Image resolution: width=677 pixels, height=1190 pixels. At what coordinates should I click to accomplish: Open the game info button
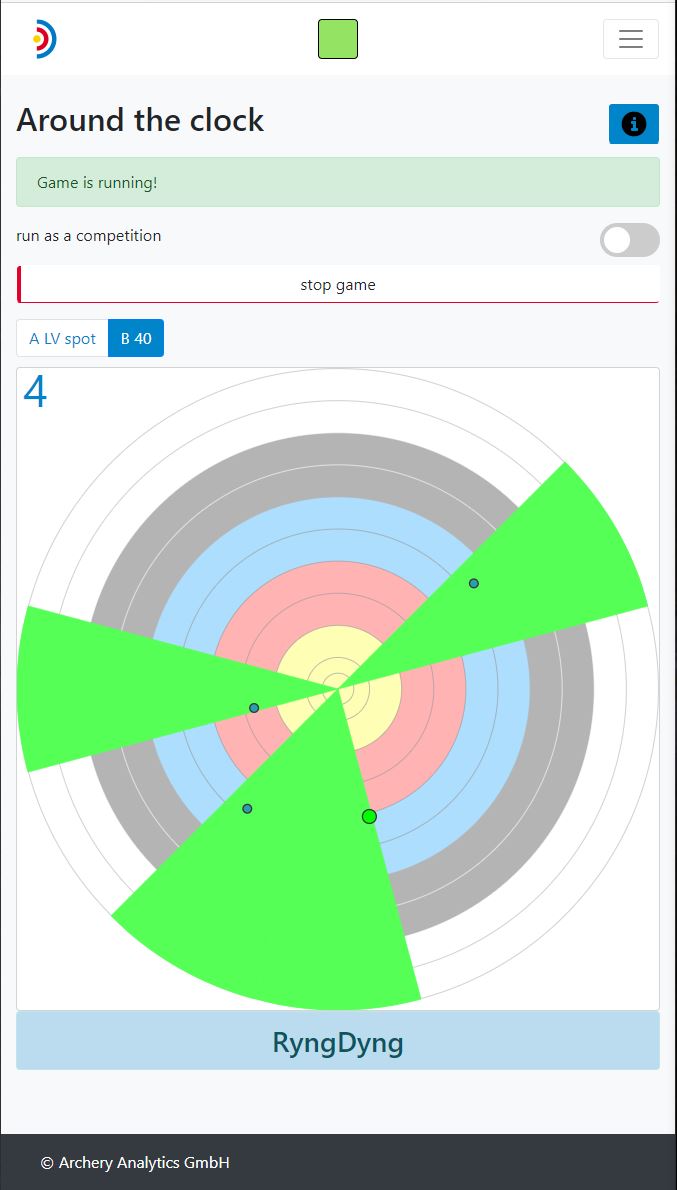(x=633, y=124)
